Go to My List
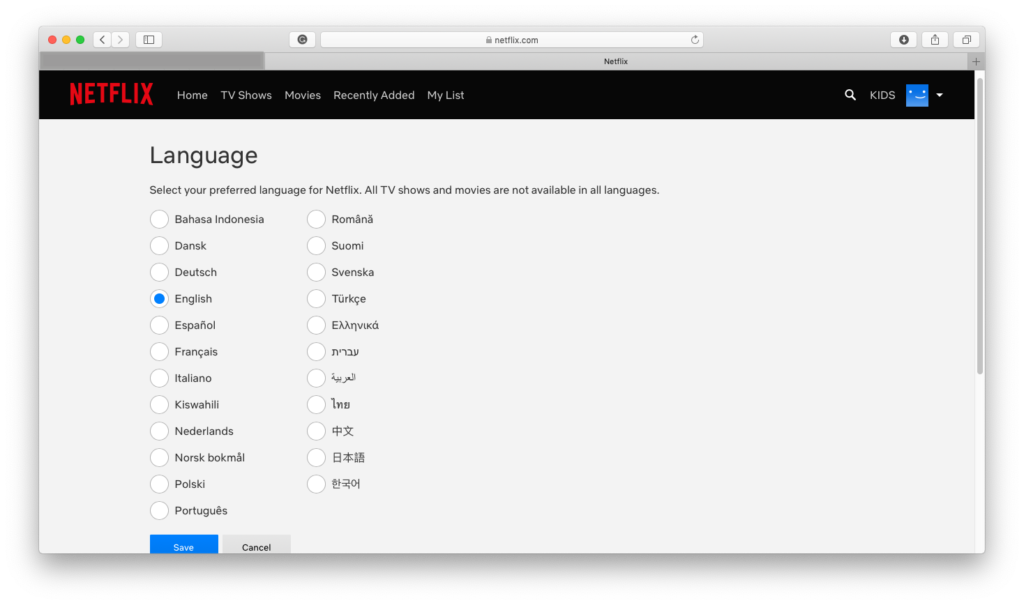 pos(445,96)
